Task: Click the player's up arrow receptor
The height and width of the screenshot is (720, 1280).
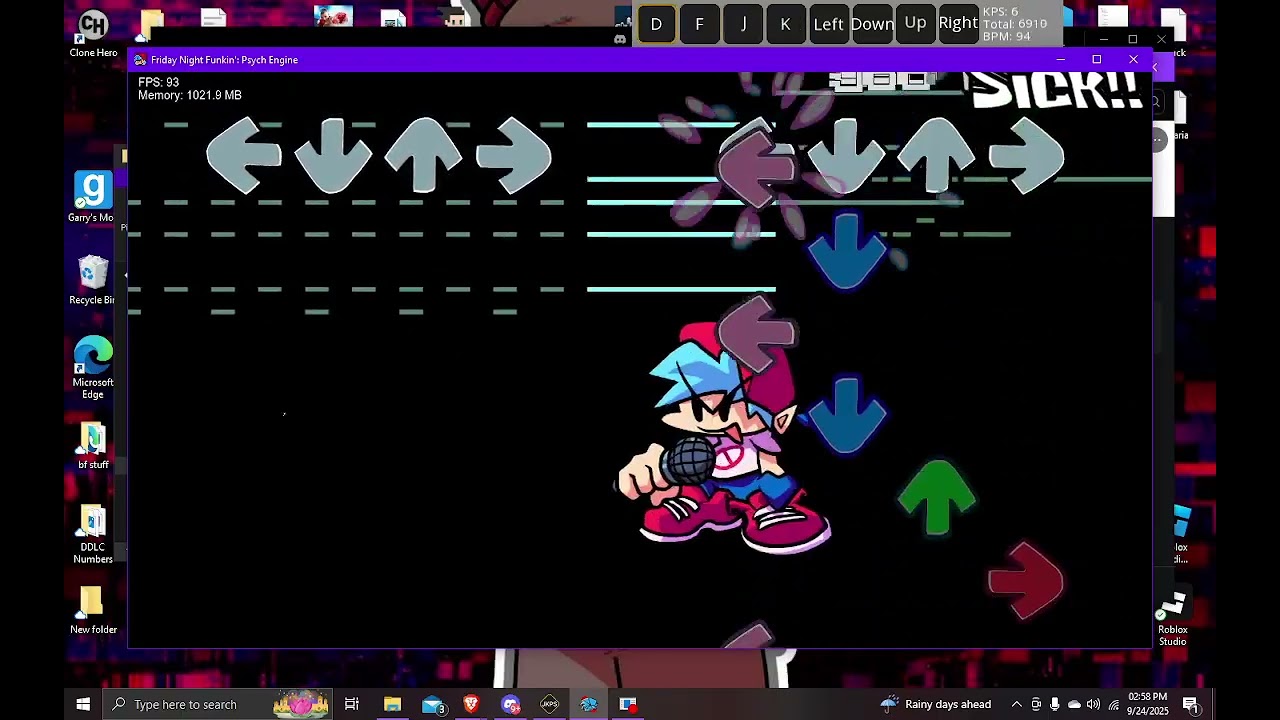Action: click(936, 155)
